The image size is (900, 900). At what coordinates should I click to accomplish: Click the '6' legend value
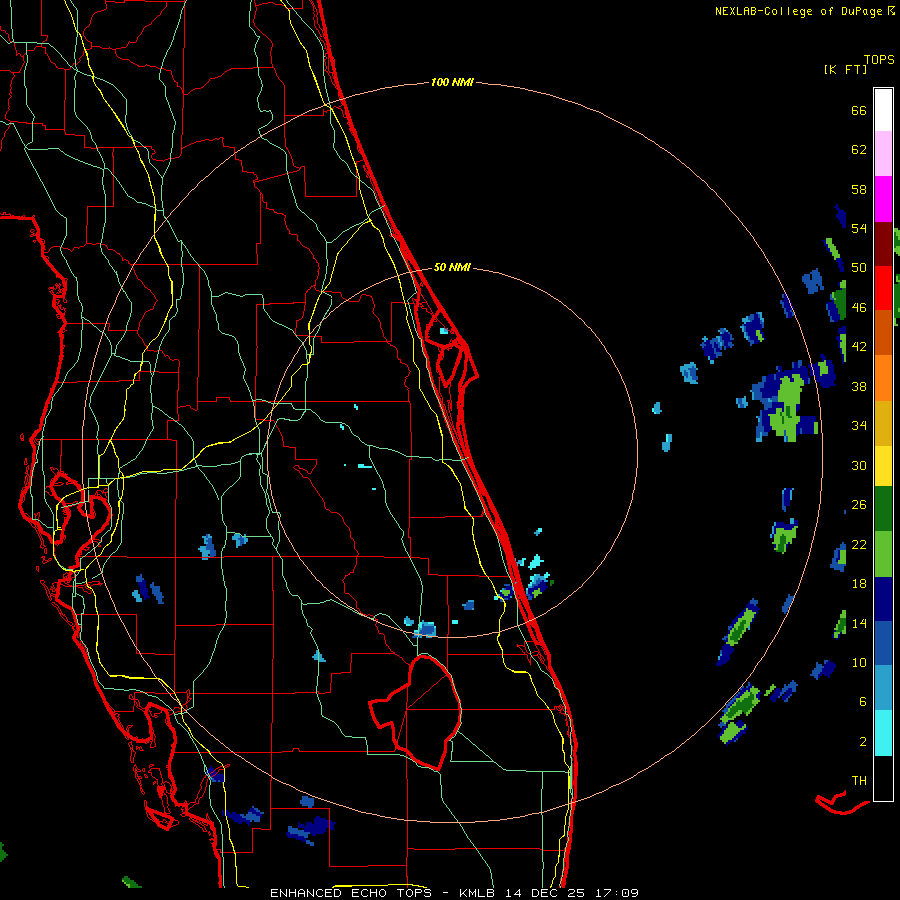863,701
